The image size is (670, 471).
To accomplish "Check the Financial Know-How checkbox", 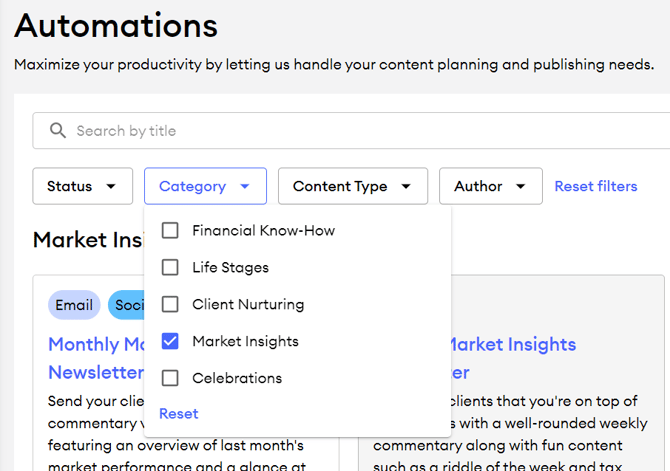I will coord(170,230).
